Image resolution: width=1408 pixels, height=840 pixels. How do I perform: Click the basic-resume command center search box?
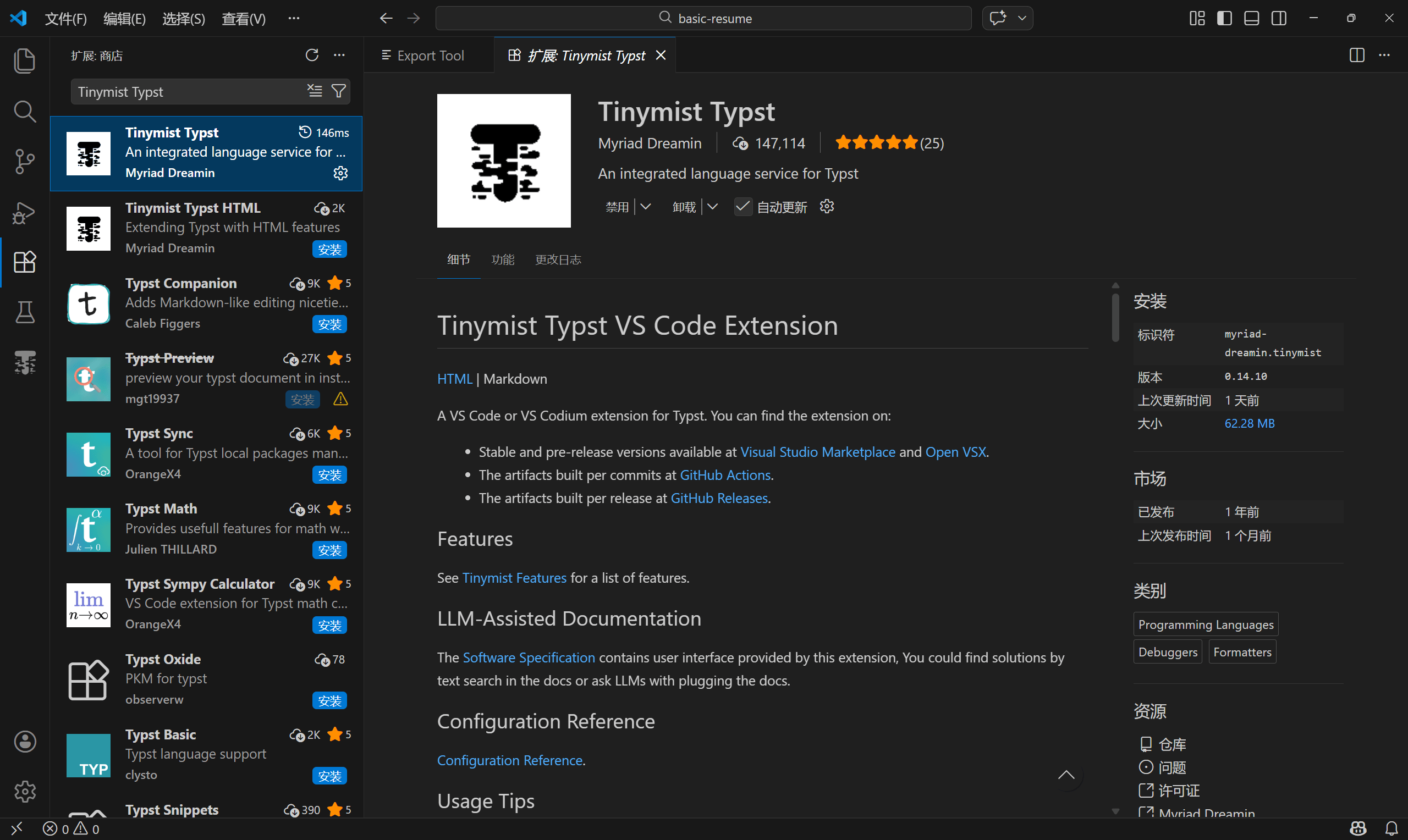(703, 18)
